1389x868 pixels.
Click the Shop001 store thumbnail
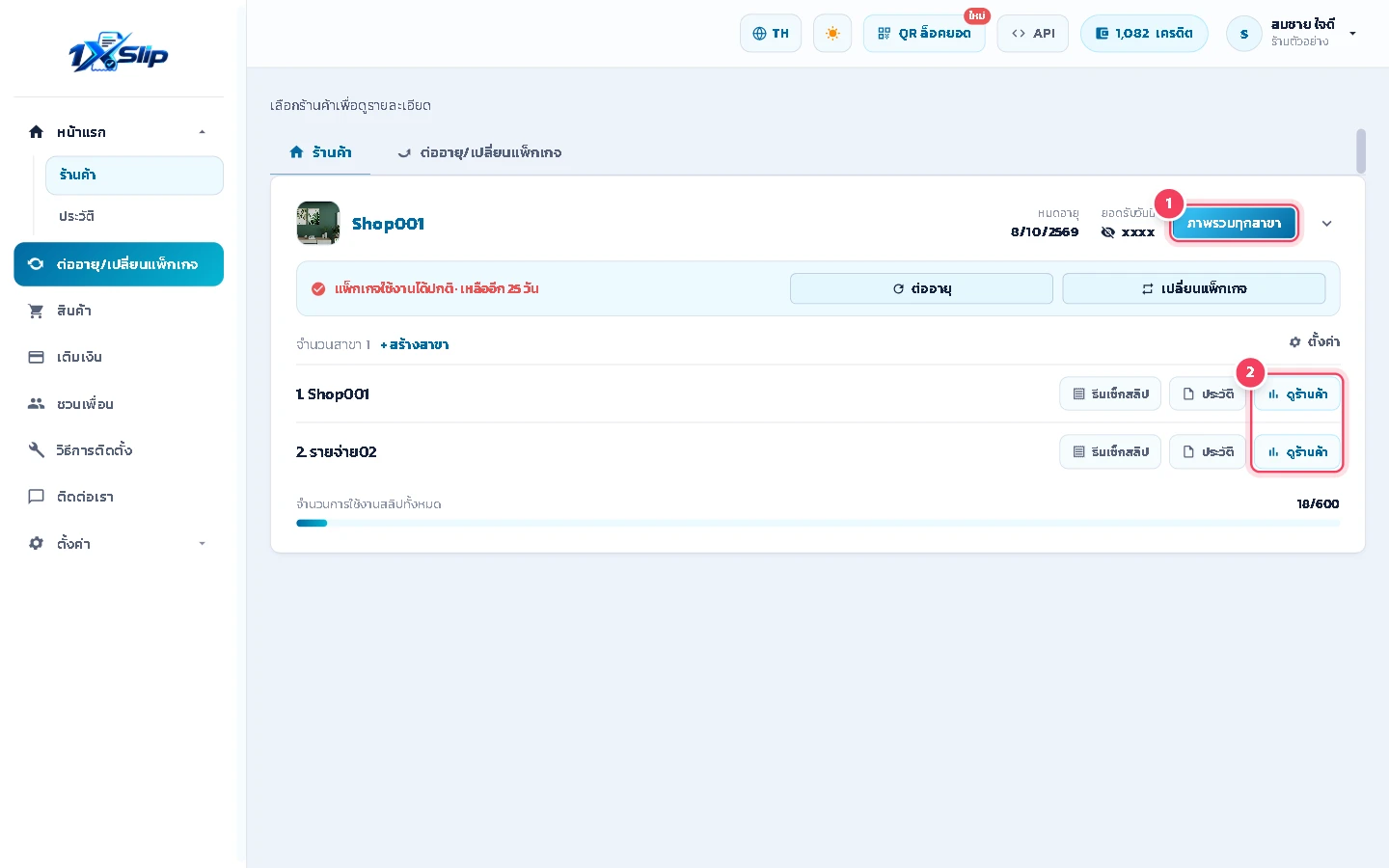coord(318,223)
